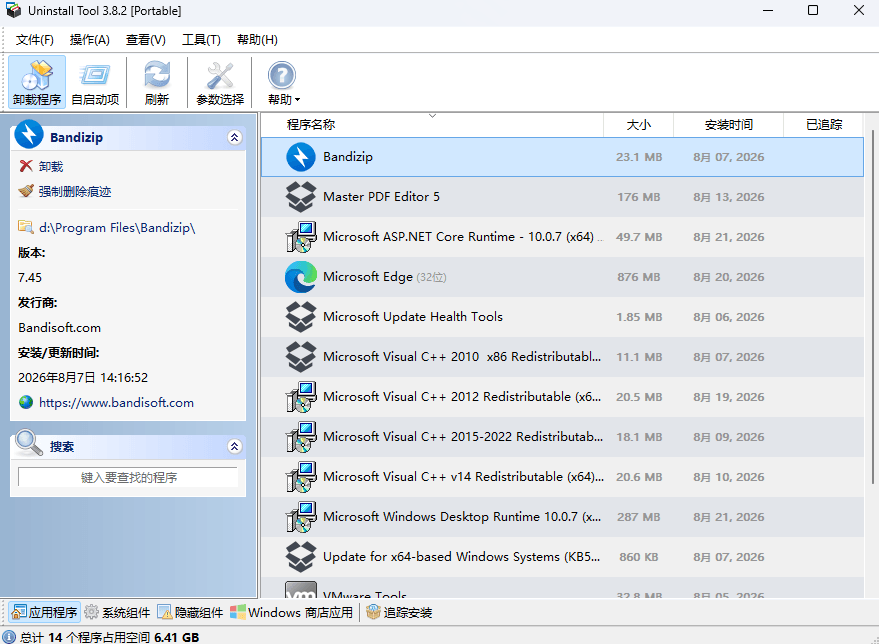Open the 工具(T) menu

tap(201, 40)
